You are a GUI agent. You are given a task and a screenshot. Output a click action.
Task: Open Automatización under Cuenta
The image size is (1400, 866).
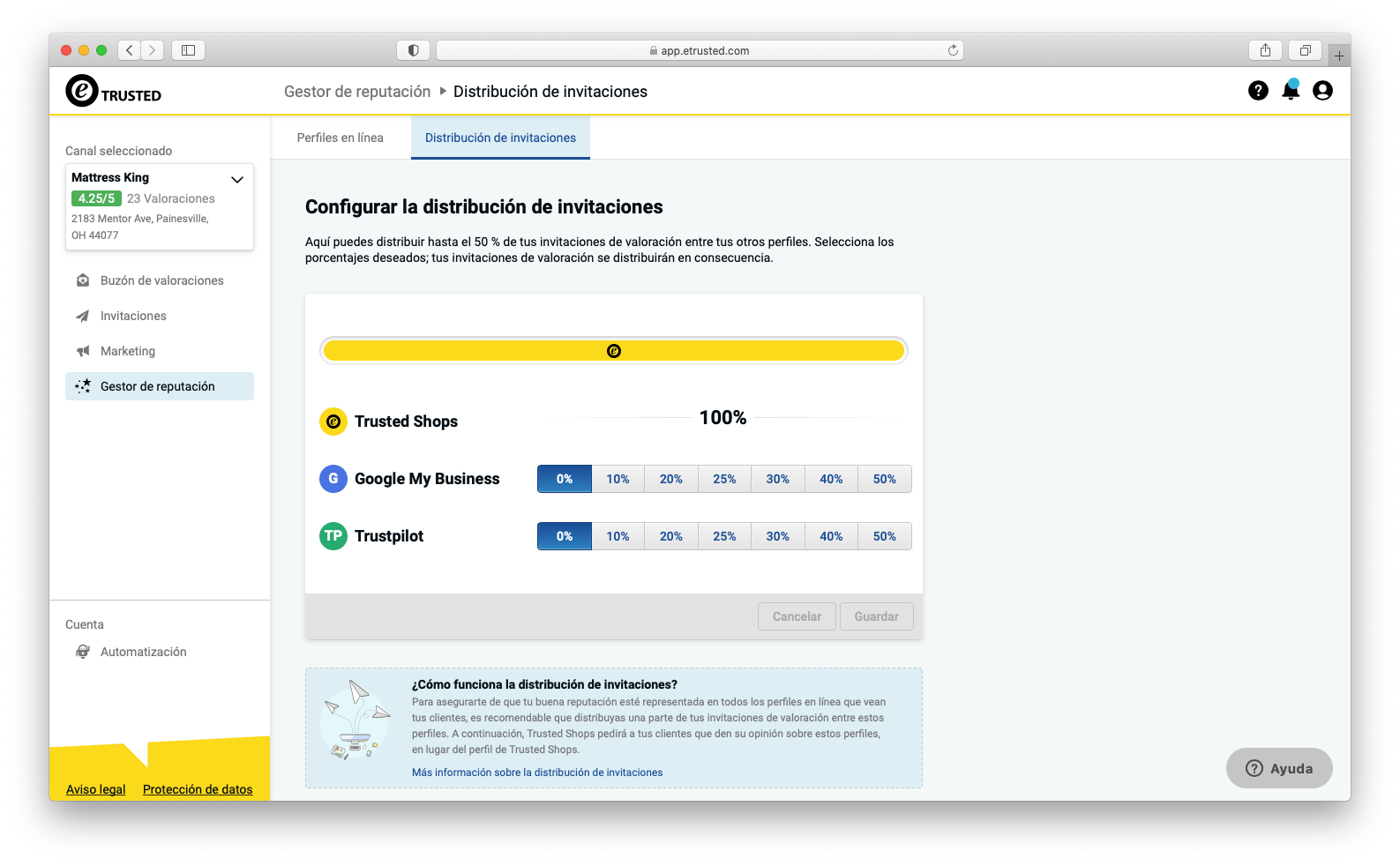coord(160,652)
